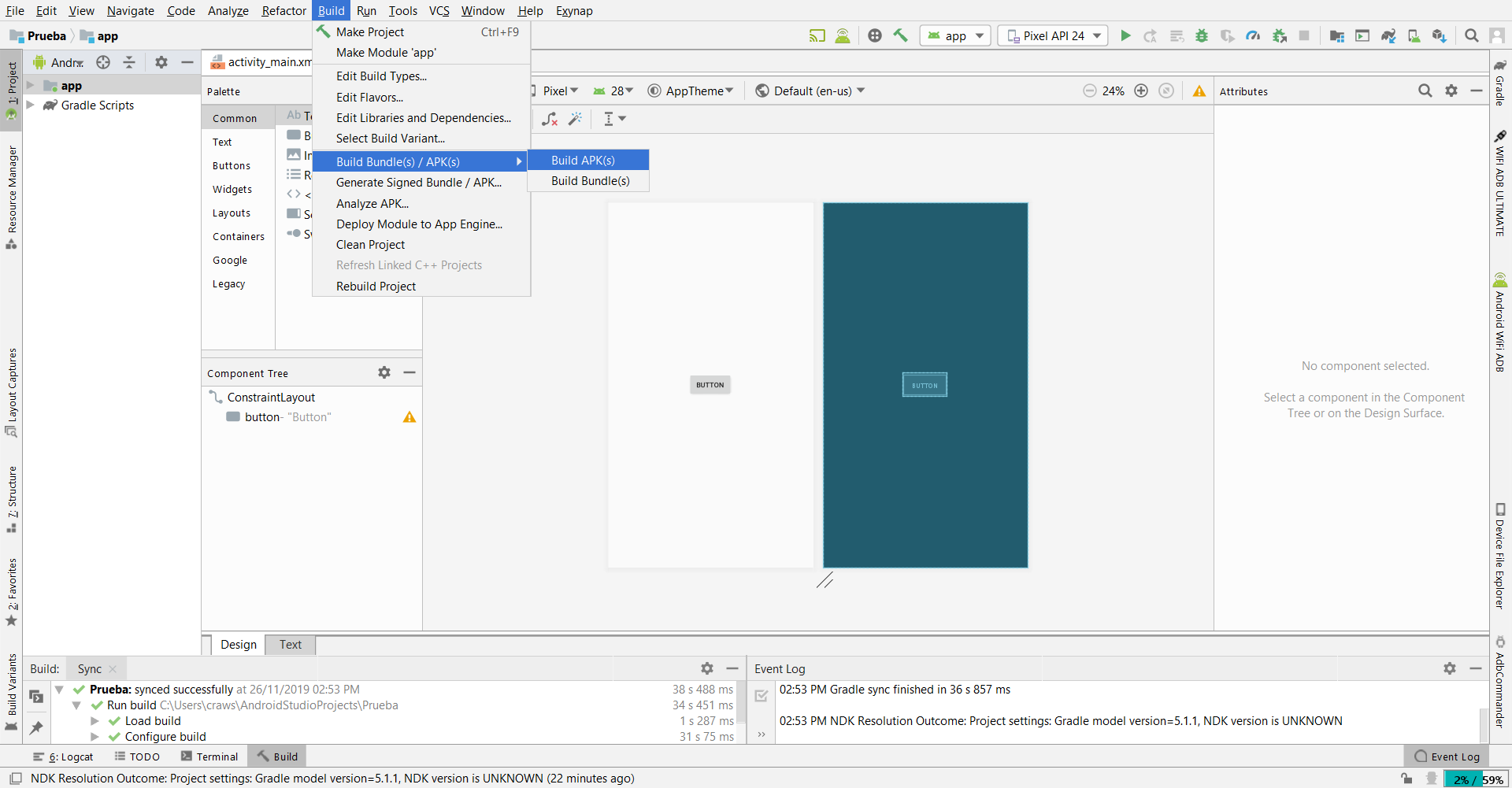1512x788 pixels.
Task: Select Build Bundle(s) submenu item
Action: 588,180
